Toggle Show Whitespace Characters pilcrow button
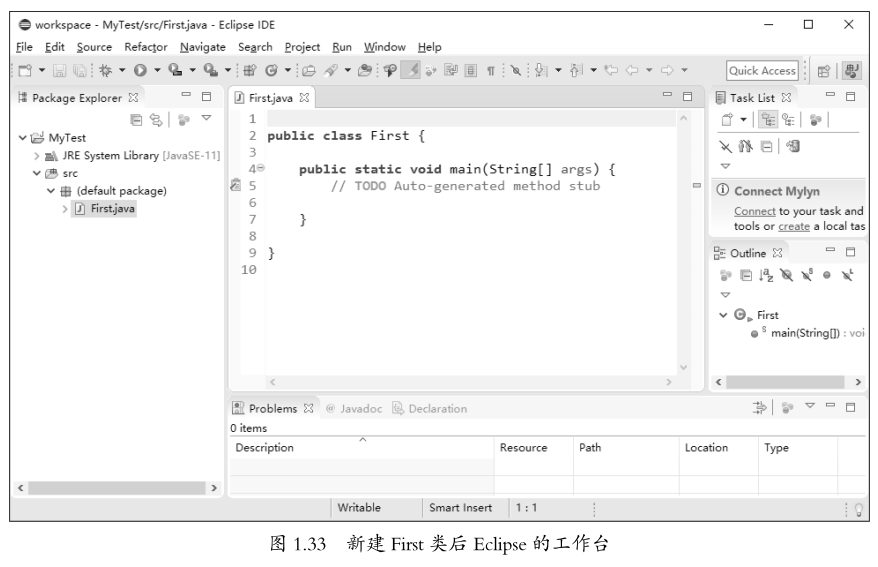Viewport: 878px width, 567px height. tap(491, 71)
